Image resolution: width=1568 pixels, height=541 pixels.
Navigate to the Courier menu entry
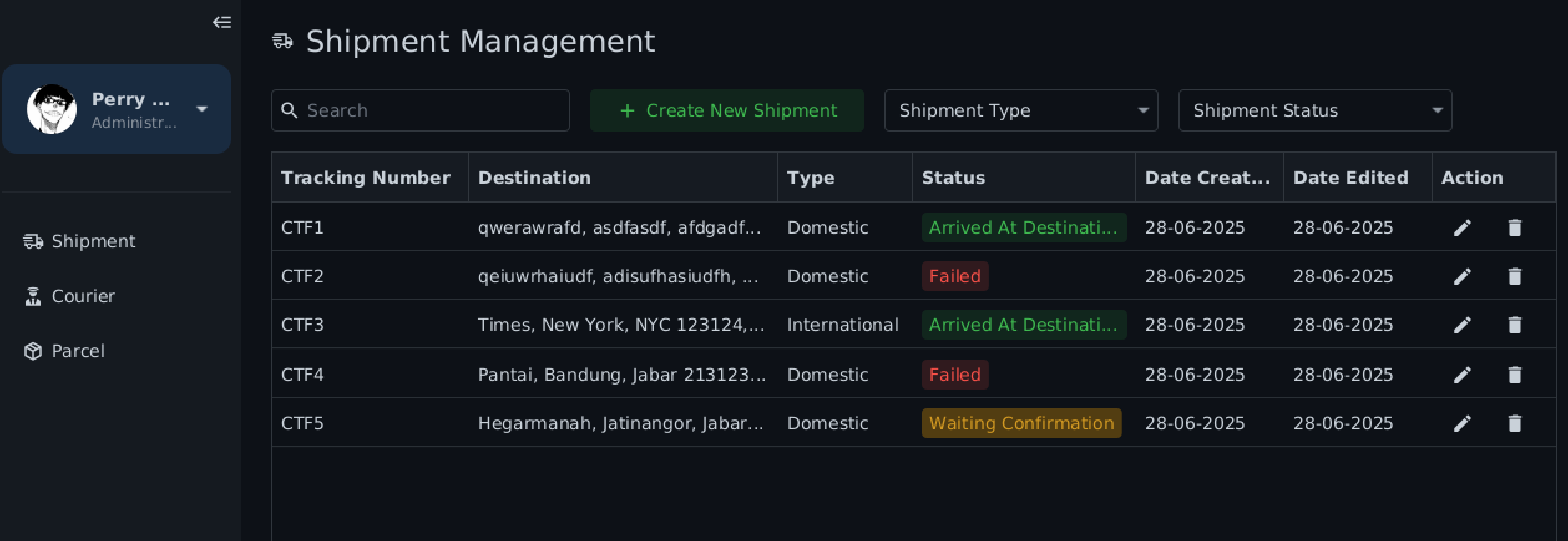(83, 295)
